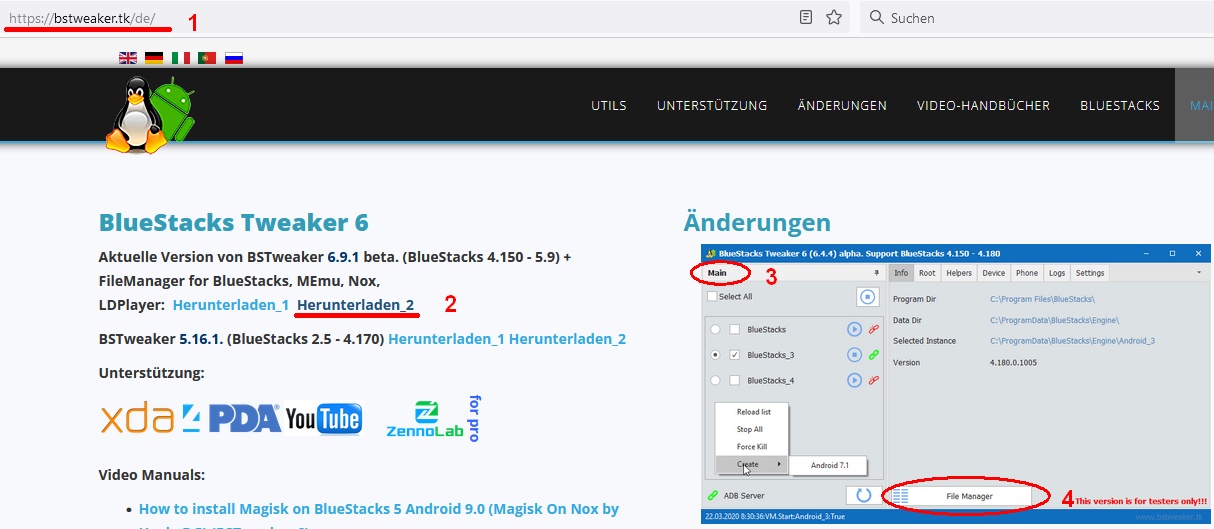Expand the Create submenu arrow
The height and width of the screenshot is (529, 1214).
[779, 464]
